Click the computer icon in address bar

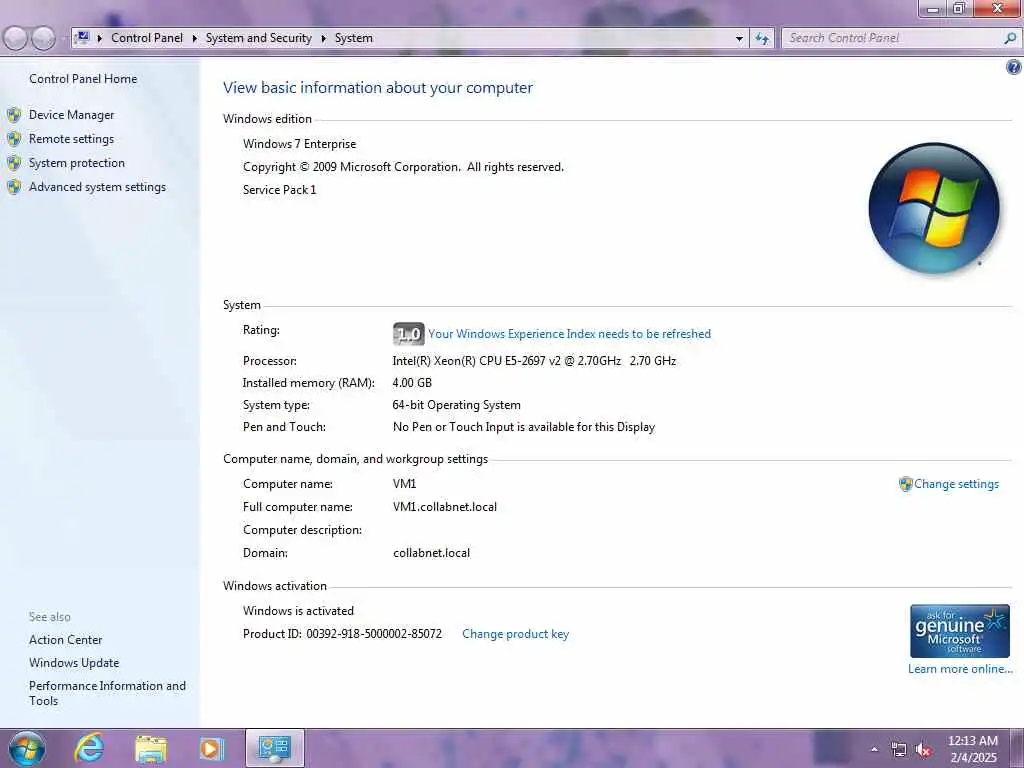click(x=84, y=37)
